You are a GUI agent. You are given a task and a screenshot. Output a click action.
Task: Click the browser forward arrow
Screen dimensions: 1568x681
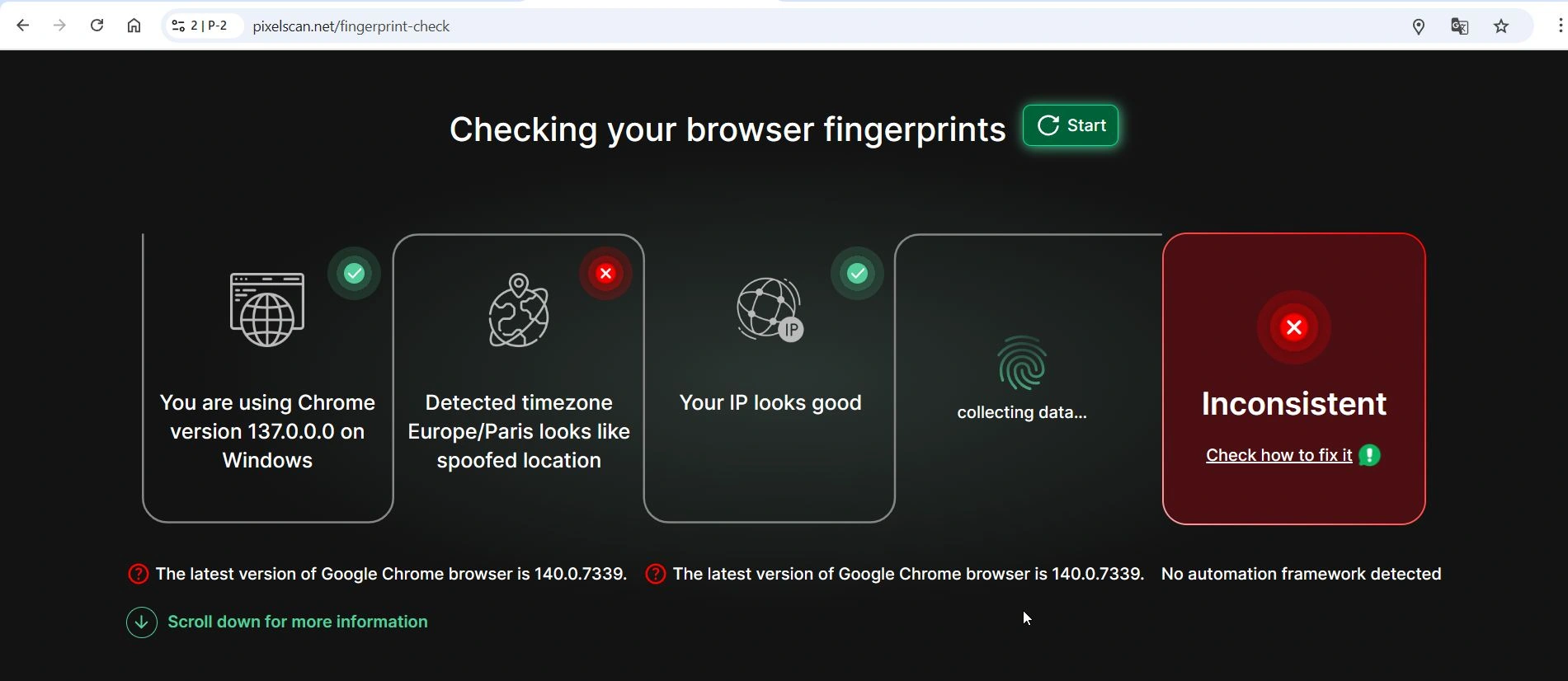[59, 26]
